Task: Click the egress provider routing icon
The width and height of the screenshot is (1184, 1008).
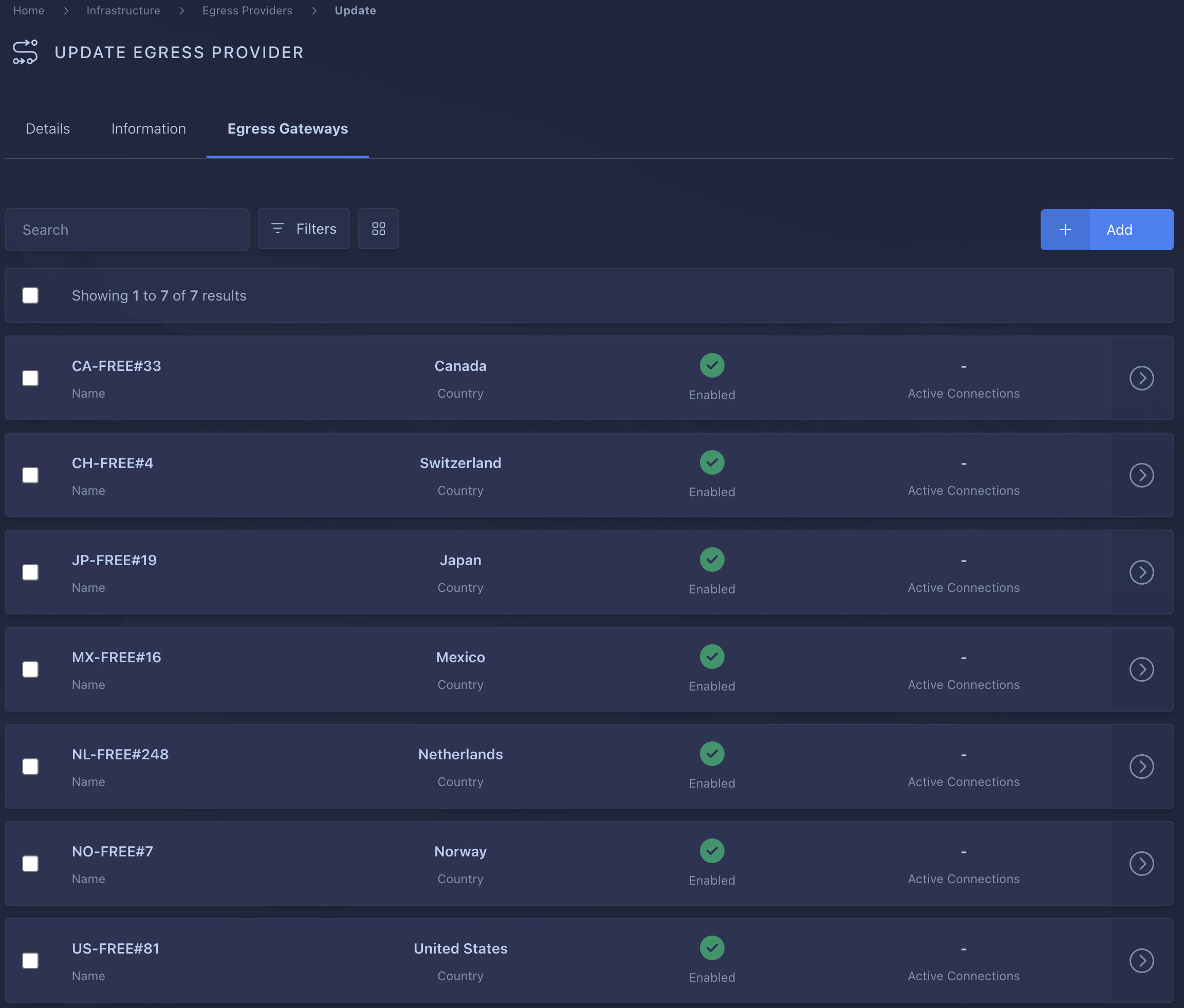Action: pyautogui.click(x=25, y=52)
